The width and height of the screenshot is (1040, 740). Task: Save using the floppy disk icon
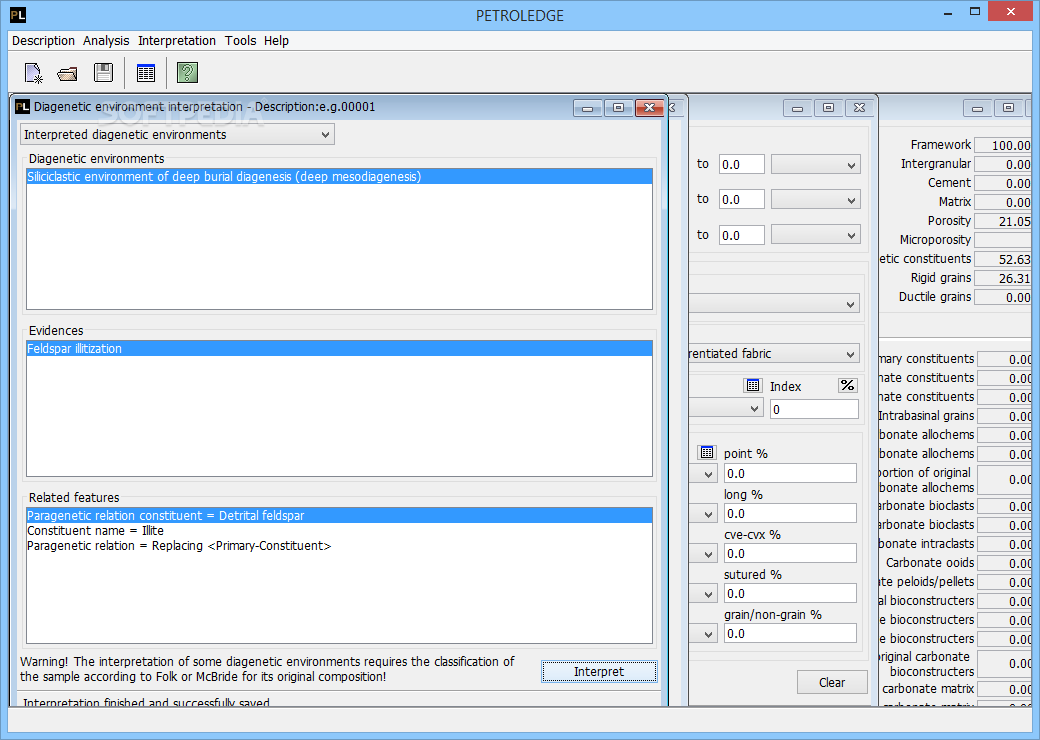[103, 72]
